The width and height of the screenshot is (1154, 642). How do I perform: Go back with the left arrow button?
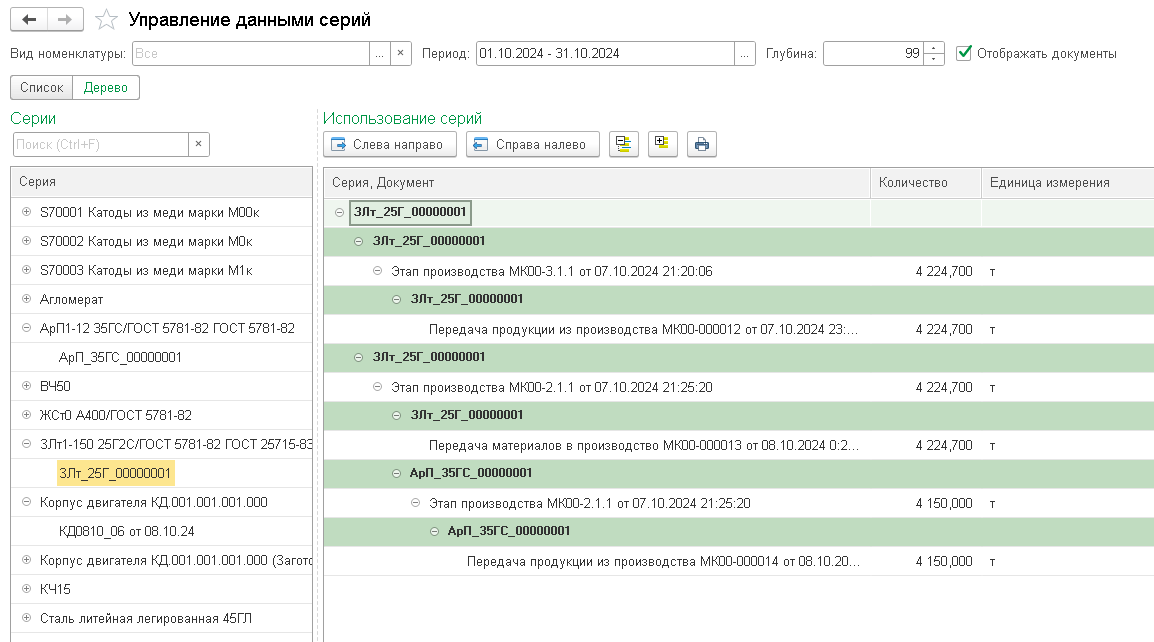click(x=29, y=20)
